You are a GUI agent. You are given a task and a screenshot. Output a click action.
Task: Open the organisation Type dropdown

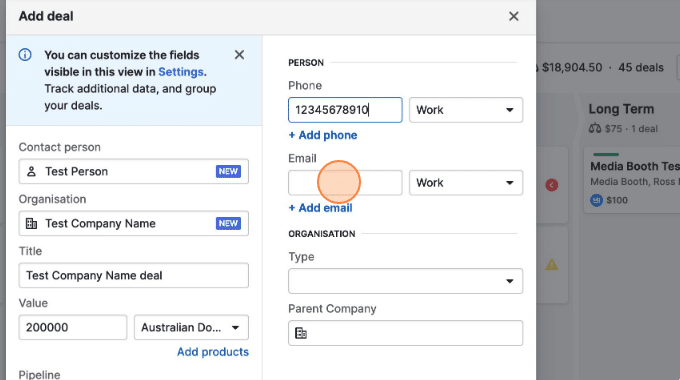tap(405, 281)
